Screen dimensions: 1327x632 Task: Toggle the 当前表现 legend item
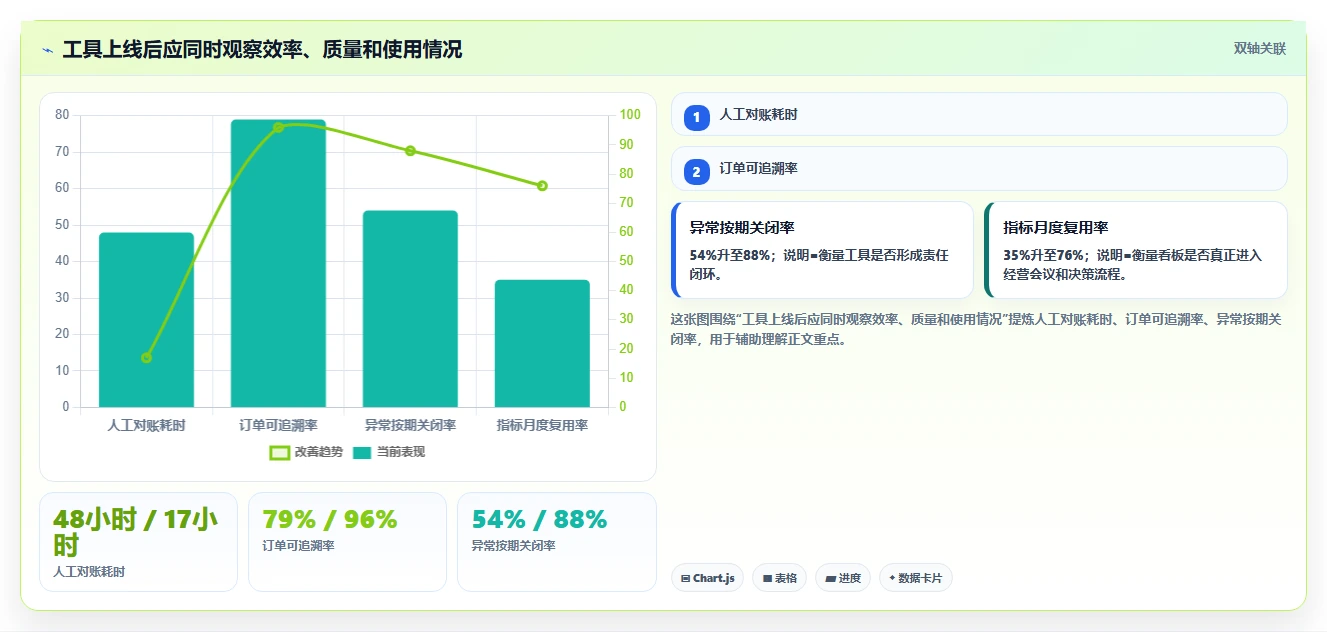point(388,452)
